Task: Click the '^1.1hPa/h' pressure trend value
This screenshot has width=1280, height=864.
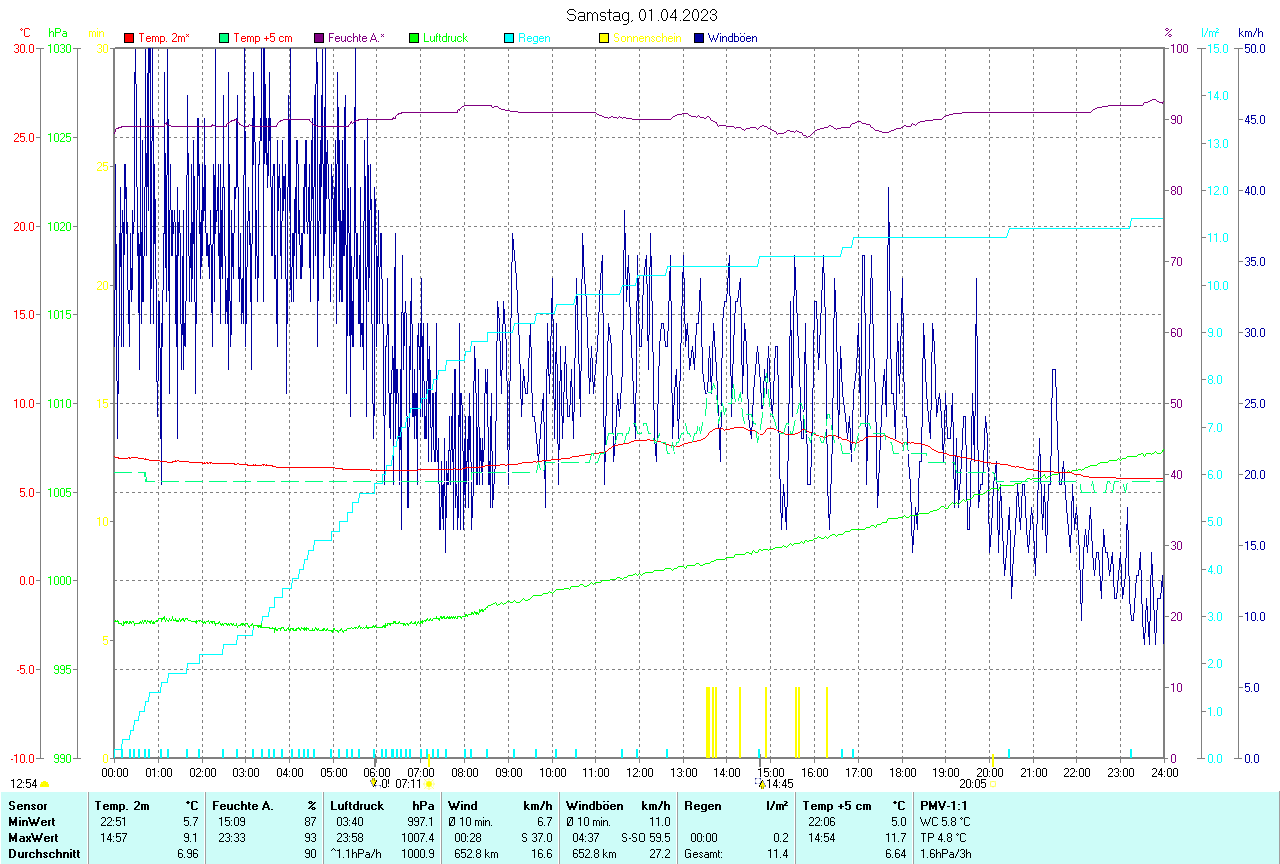Action: click(357, 853)
